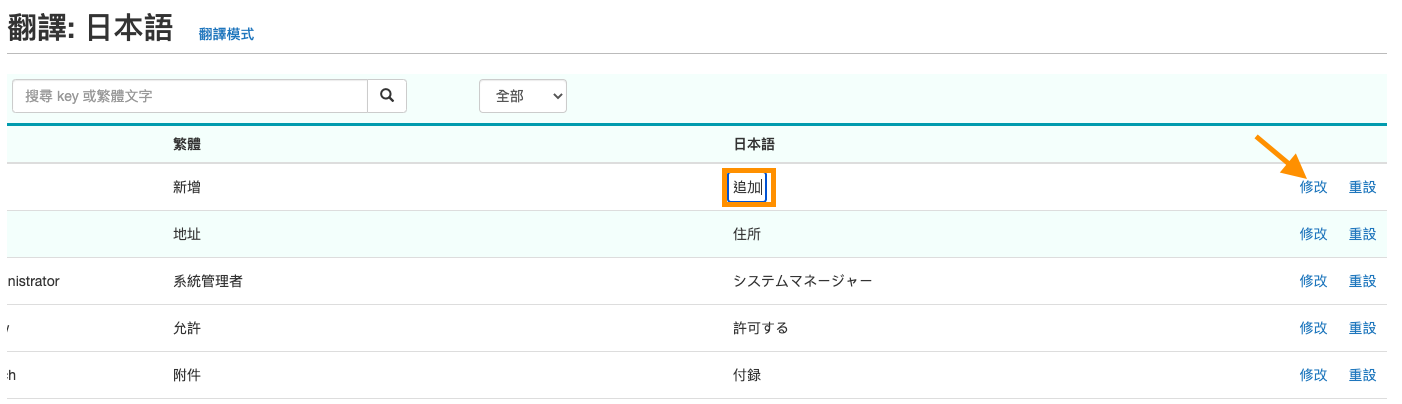Viewport: 1402px width, 404px height.
Task: Click the 追加 translation input box
Action: tap(747, 187)
